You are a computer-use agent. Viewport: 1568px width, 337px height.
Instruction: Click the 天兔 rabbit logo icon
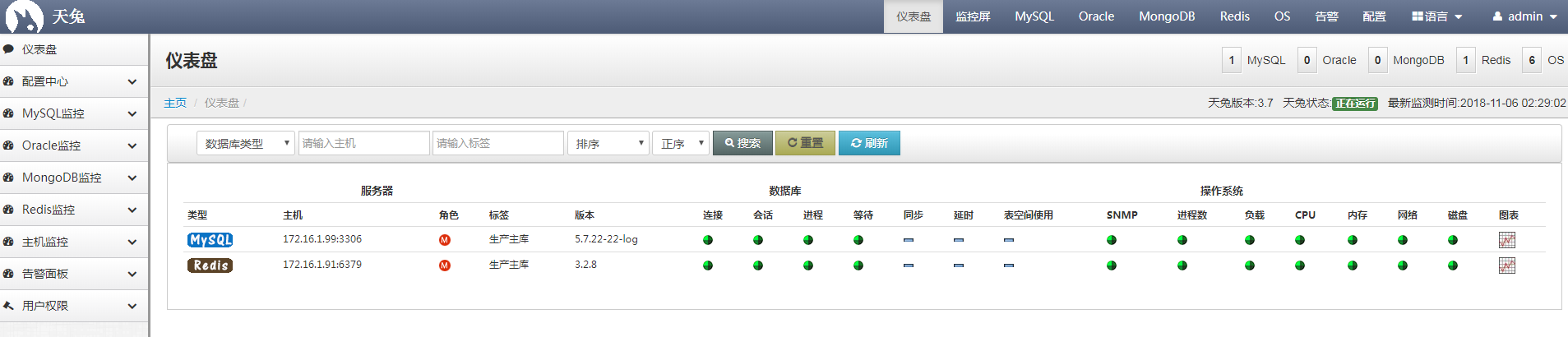tap(24, 16)
